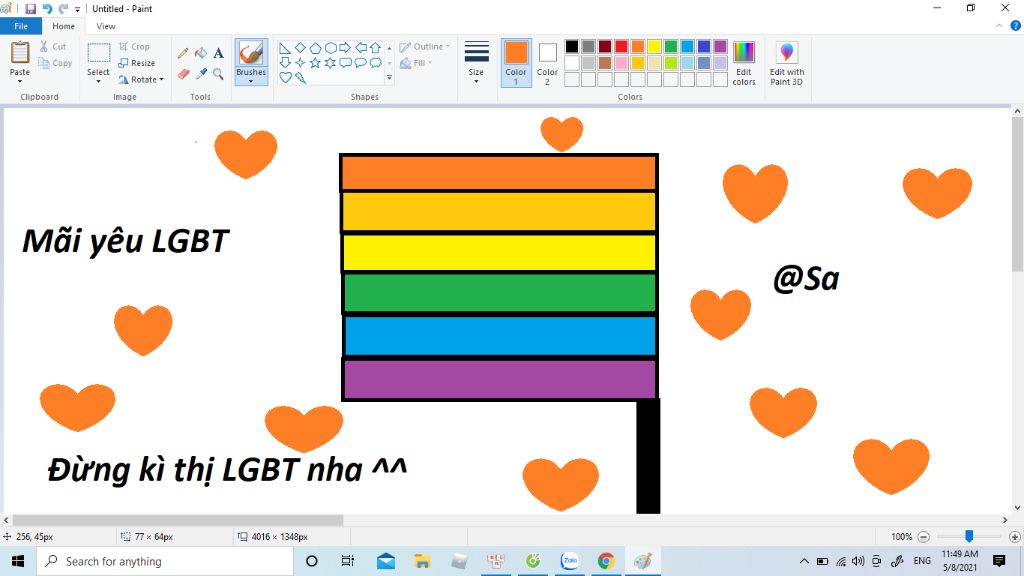Click the horizontal scrollbar thumb
The image size is (1024, 576).
178,520
